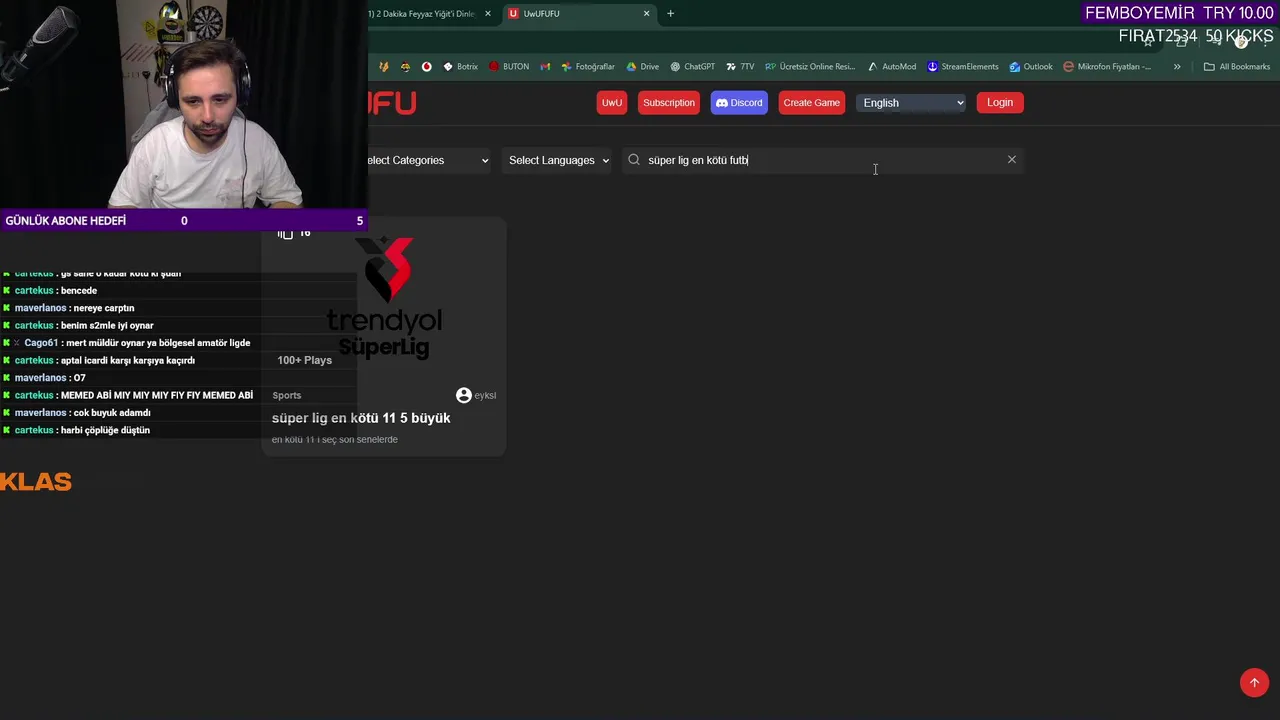Open the profile of creator eyksl

click(x=485, y=395)
